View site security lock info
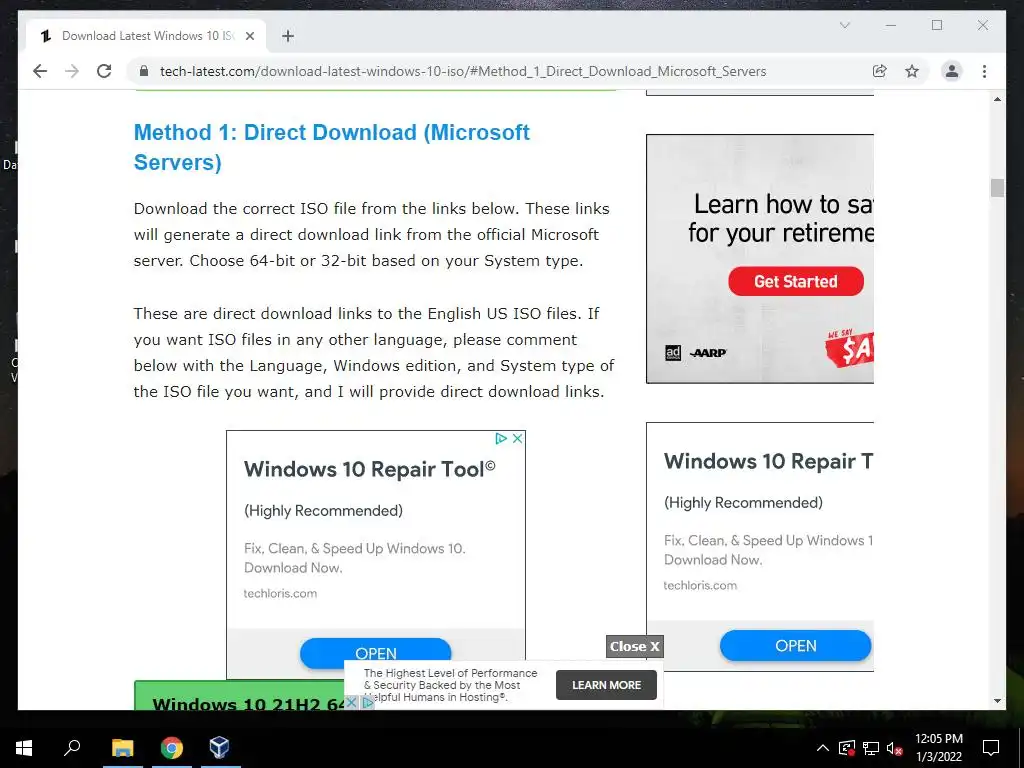 (144, 71)
